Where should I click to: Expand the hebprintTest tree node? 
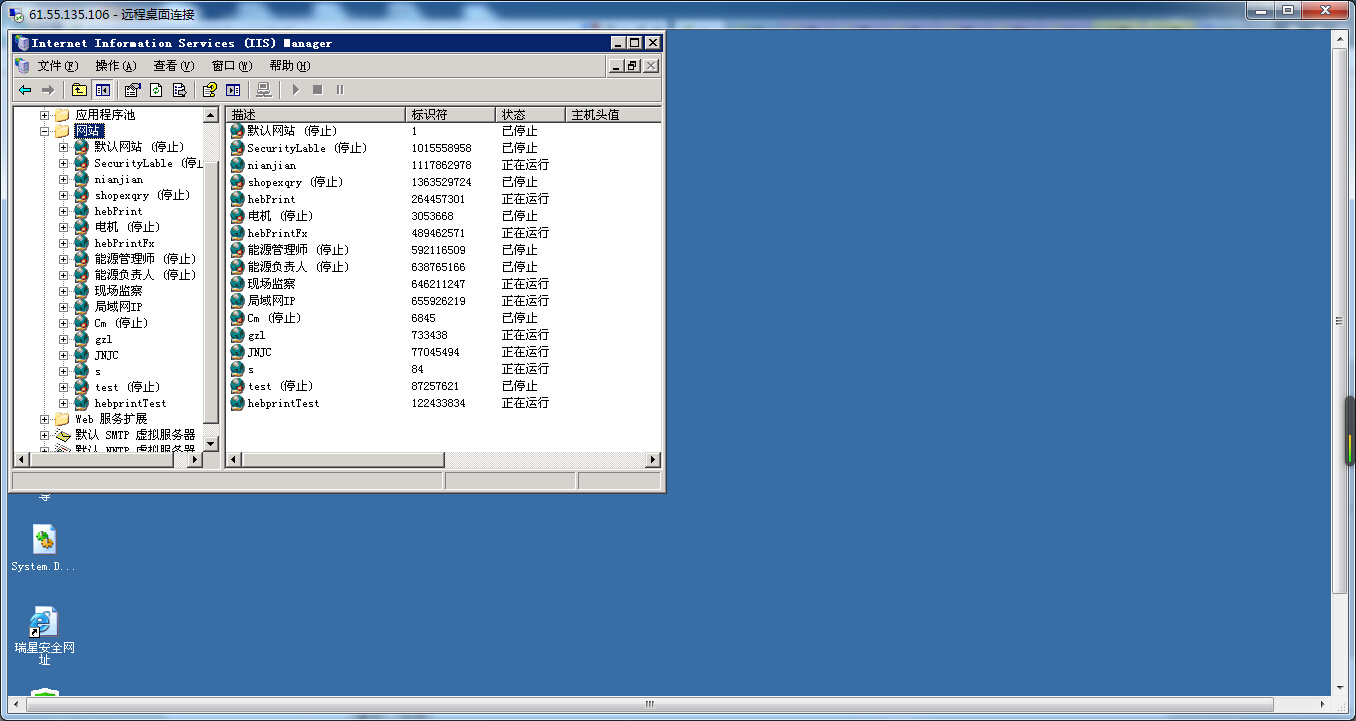pyautogui.click(x=63, y=403)
